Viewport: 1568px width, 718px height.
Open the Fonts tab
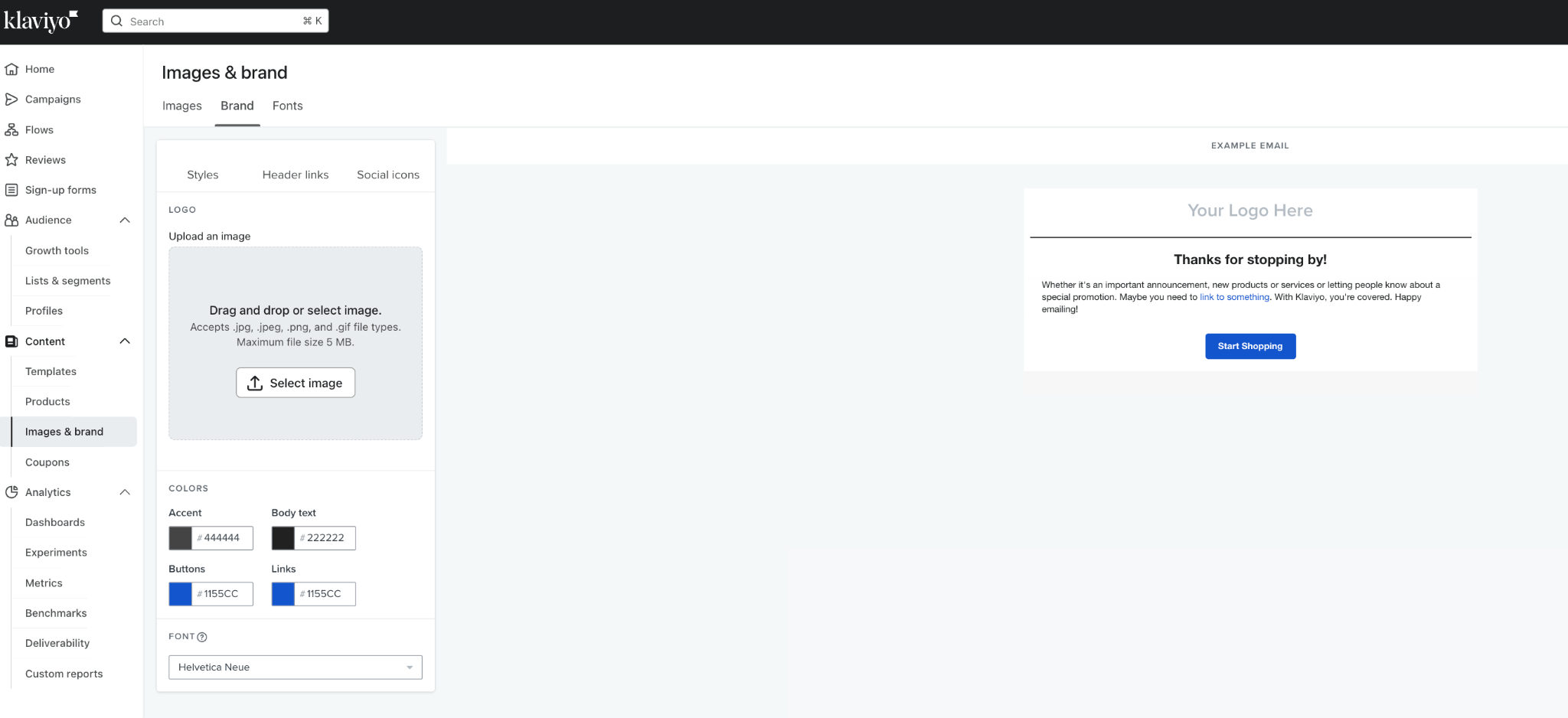click(288, 106)
